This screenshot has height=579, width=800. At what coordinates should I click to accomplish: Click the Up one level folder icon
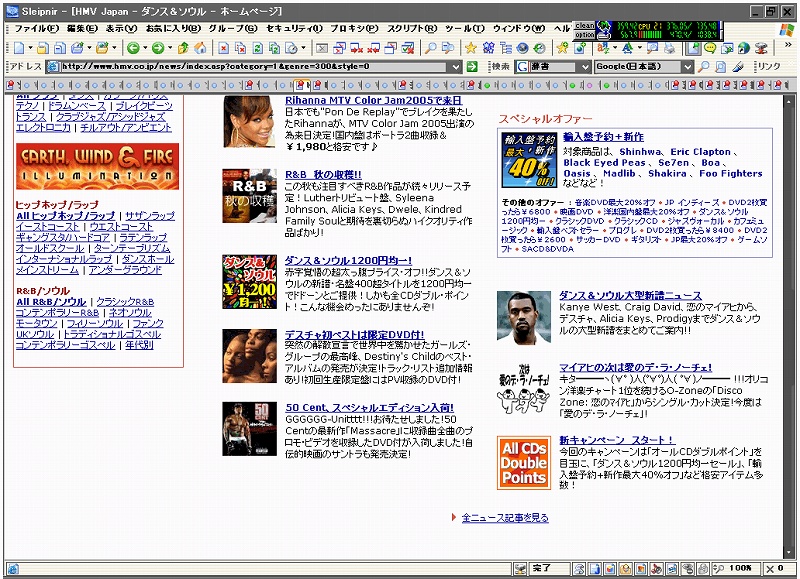[x=183, y=48]
